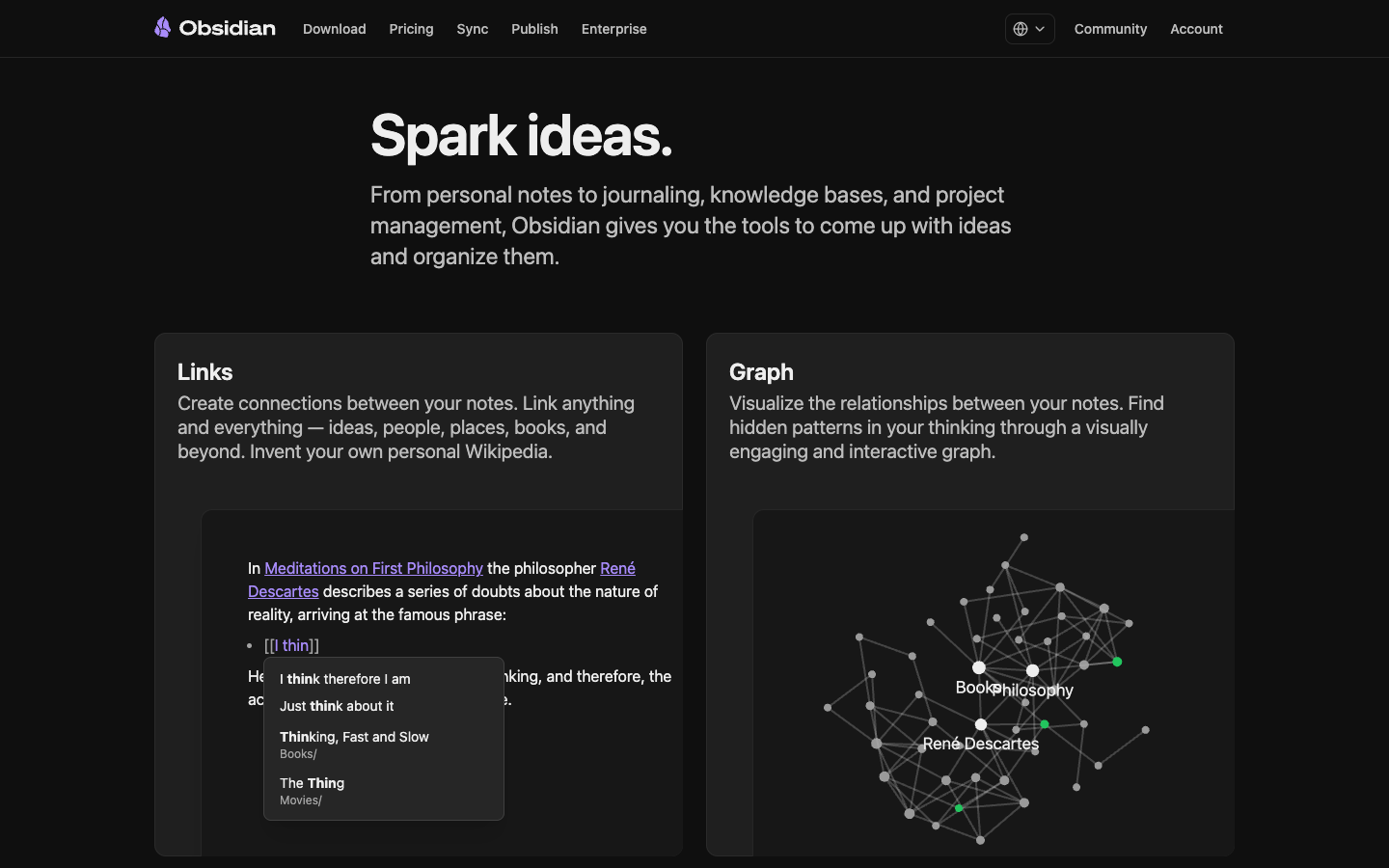
Task: Open the Download page
Action: tap(334, 29)
